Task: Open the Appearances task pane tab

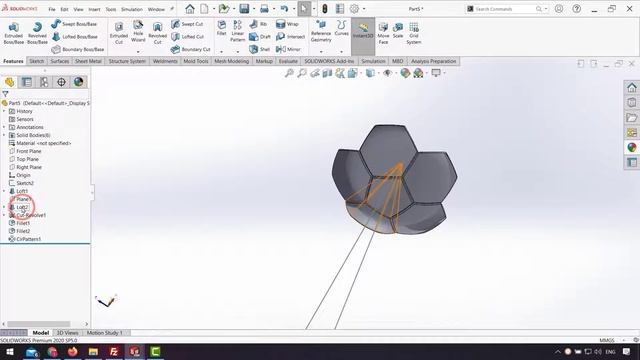Action: tap(631, 147)
